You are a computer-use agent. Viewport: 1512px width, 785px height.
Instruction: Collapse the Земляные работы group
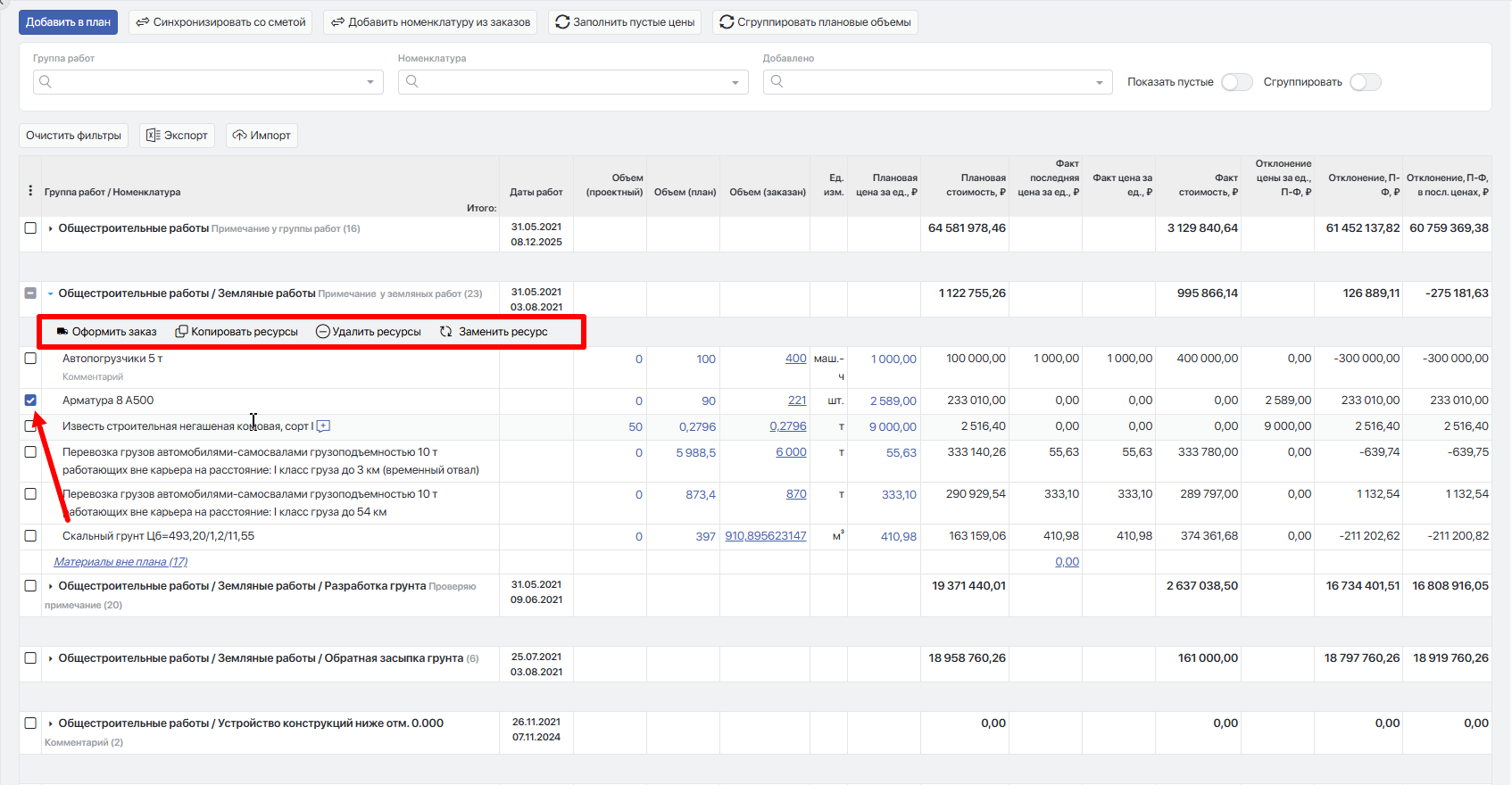[50, 293]
